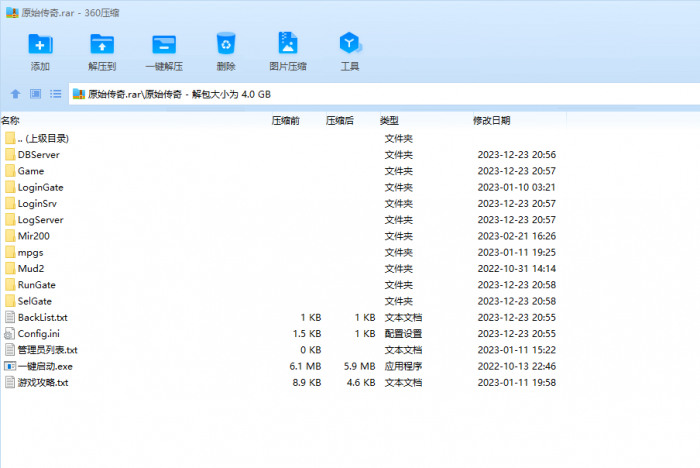
Task: Open the 工具 (Tools) icon
Action: point(349,44)
